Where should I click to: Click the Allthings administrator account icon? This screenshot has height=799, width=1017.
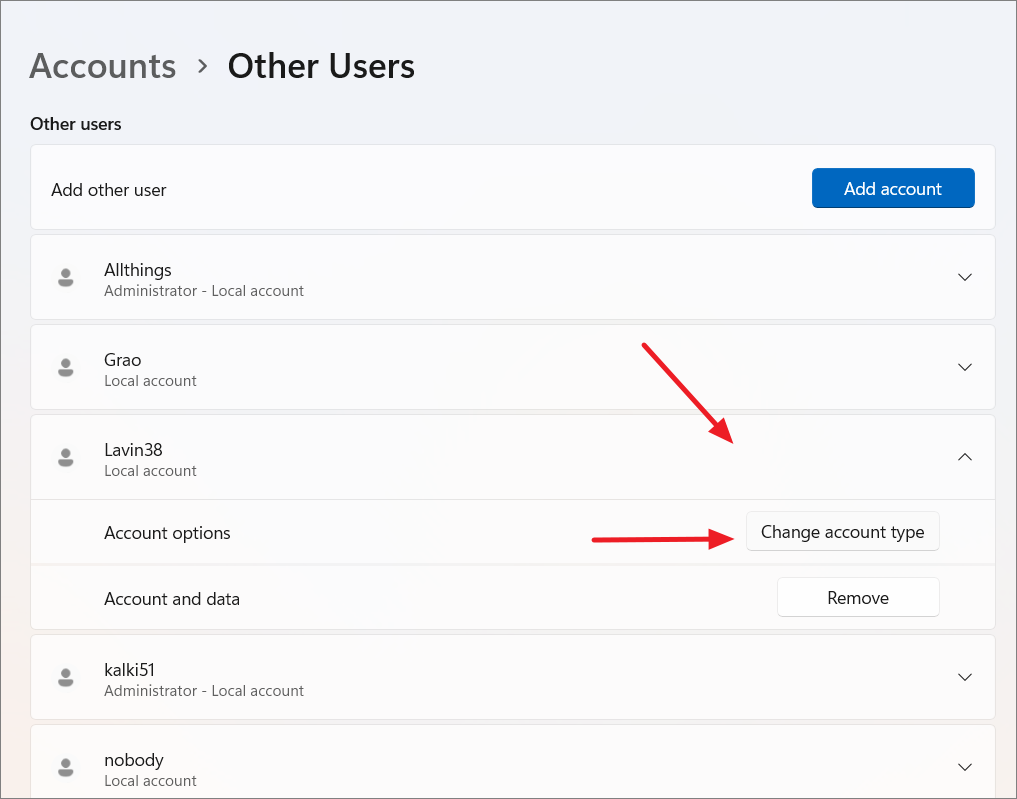tap(65, 277)
